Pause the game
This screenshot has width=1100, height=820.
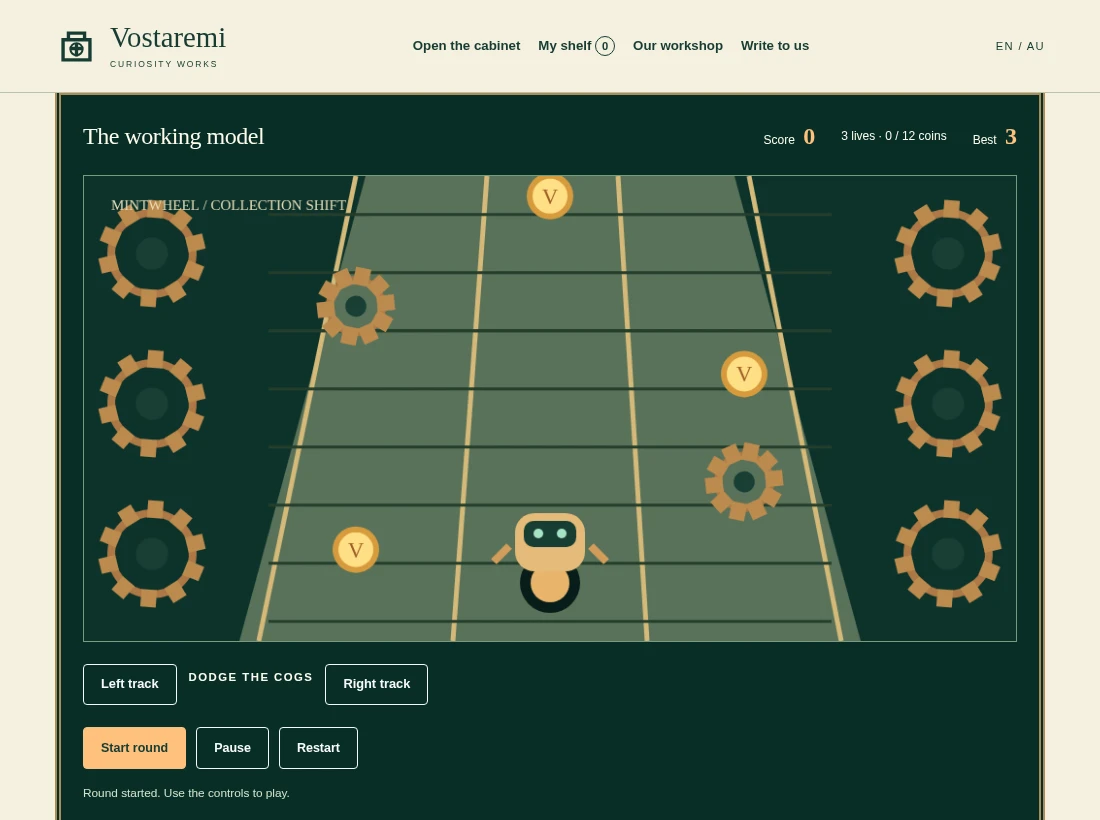pyautogui.click(x=232, y=748)
